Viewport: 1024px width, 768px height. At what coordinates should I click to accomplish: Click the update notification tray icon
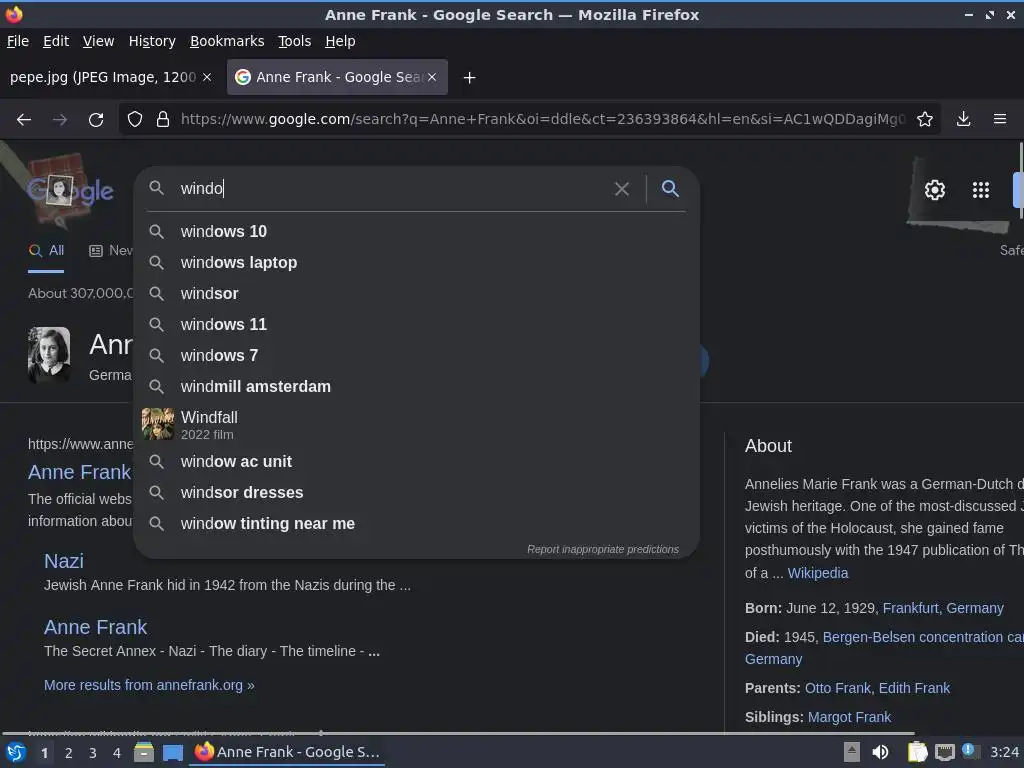(x=970, y=751)
